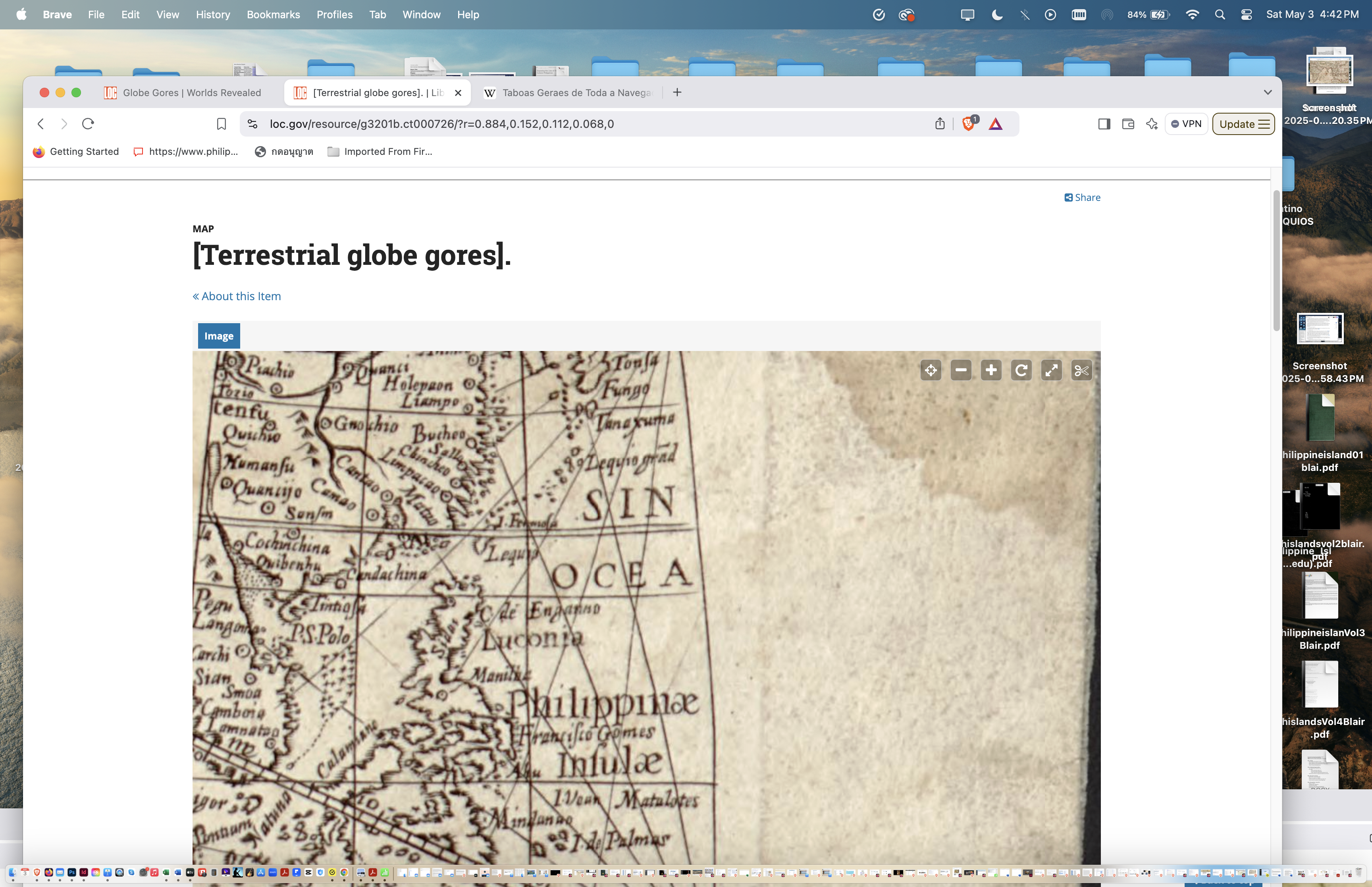Viewport: 1372px width, 887px height.
Task: Open the Brave application menu
Action: (x=57, y=14)
